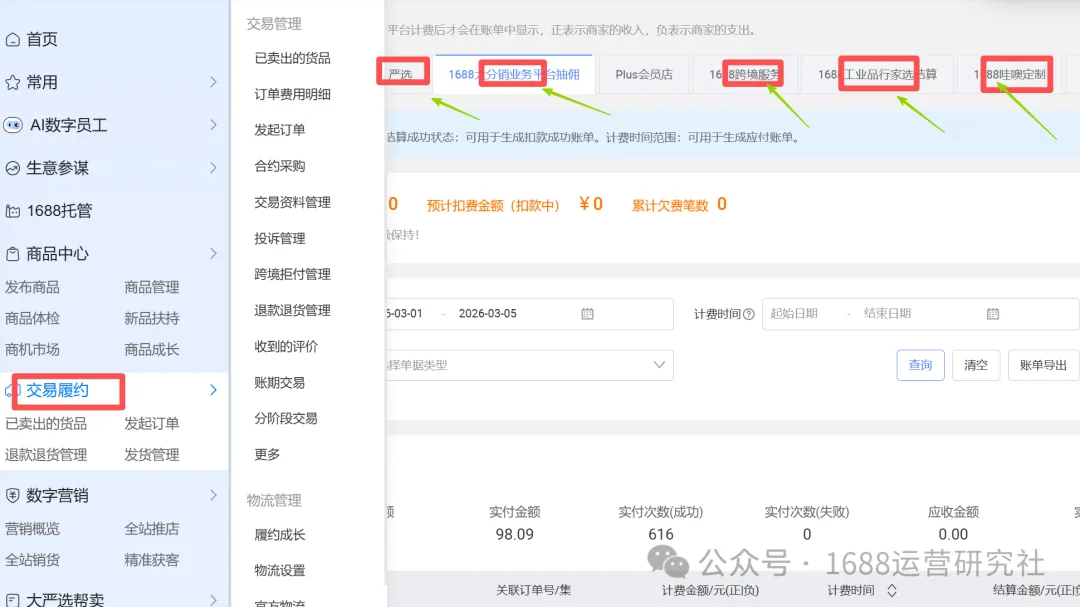
Task: Click the AI数字员工 robot icon
Action: (x=13, y=125)
